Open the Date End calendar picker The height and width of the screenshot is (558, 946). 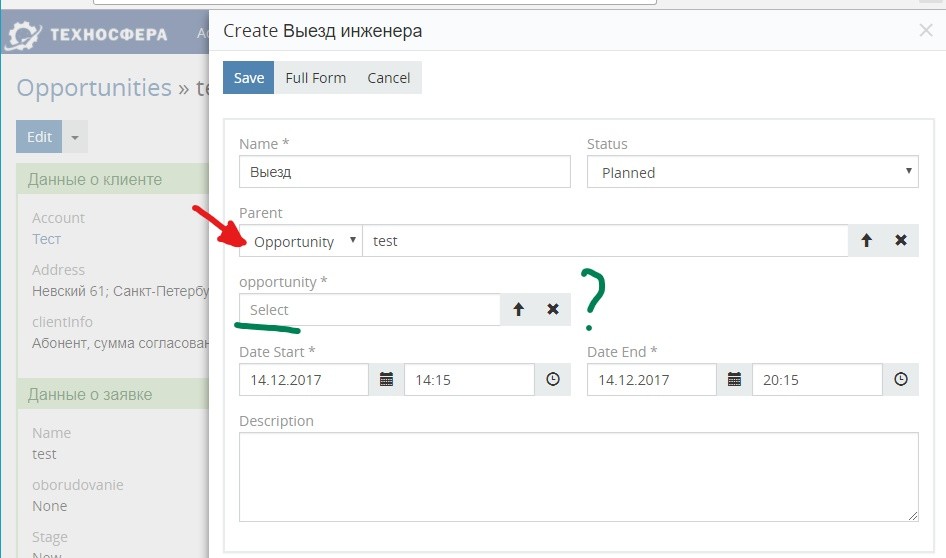click(x=734, y=380)
